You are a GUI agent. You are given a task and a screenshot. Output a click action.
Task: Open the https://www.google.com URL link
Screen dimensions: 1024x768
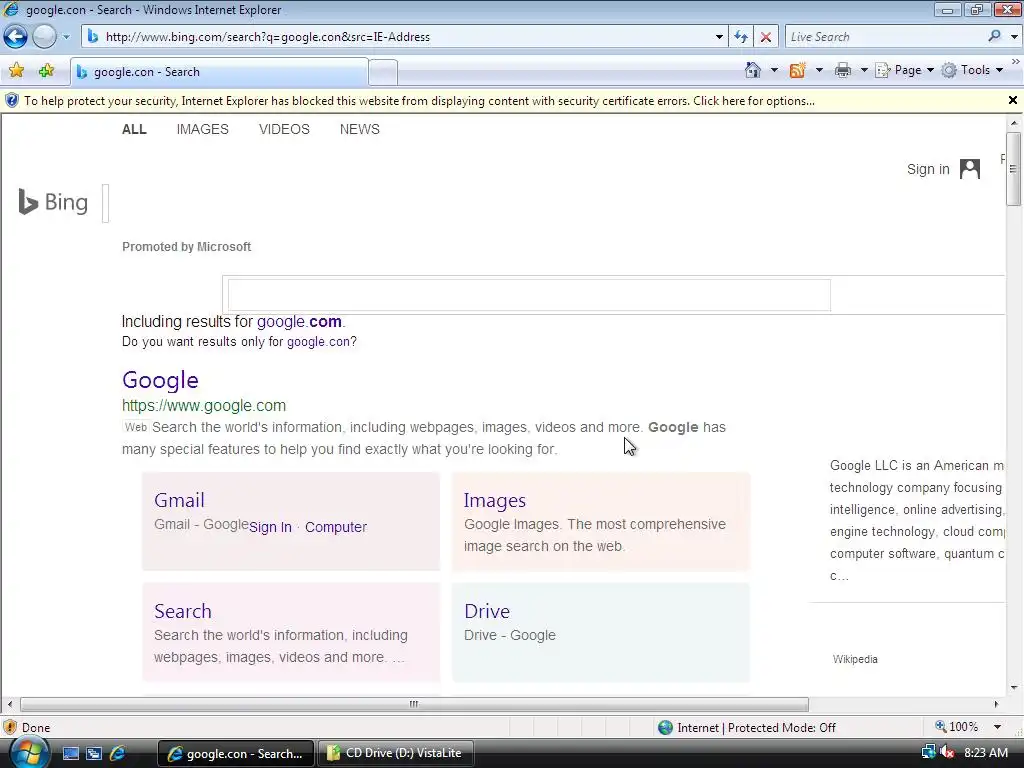[x=204, y=406]
